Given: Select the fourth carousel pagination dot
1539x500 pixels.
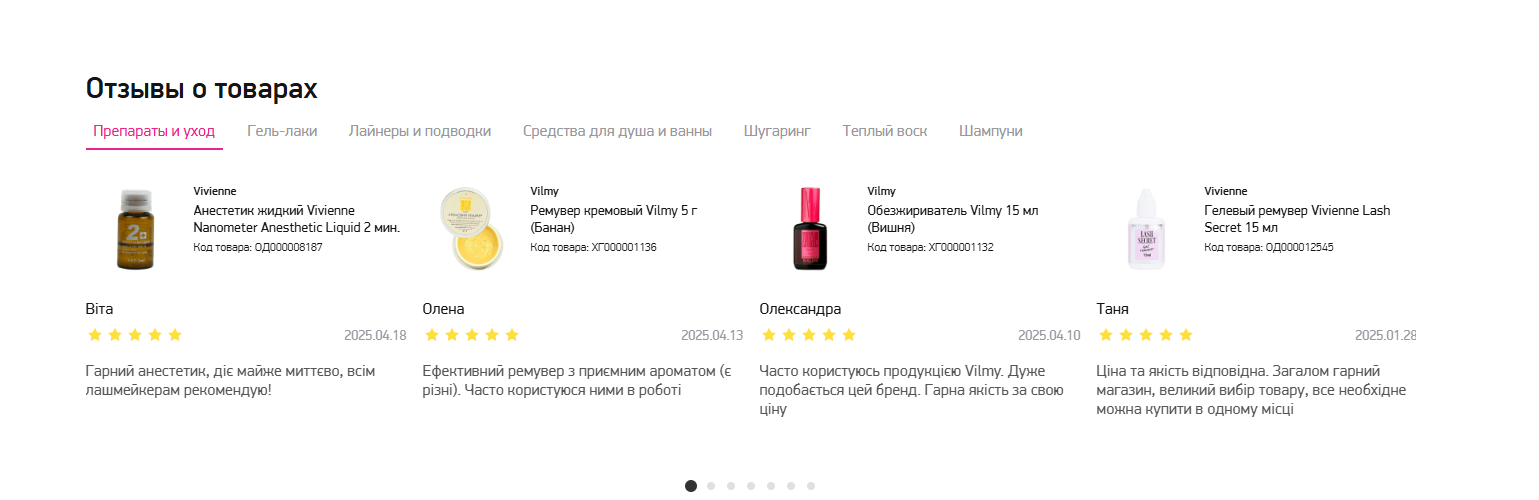Looking at the screenshot, I should 751,486.
